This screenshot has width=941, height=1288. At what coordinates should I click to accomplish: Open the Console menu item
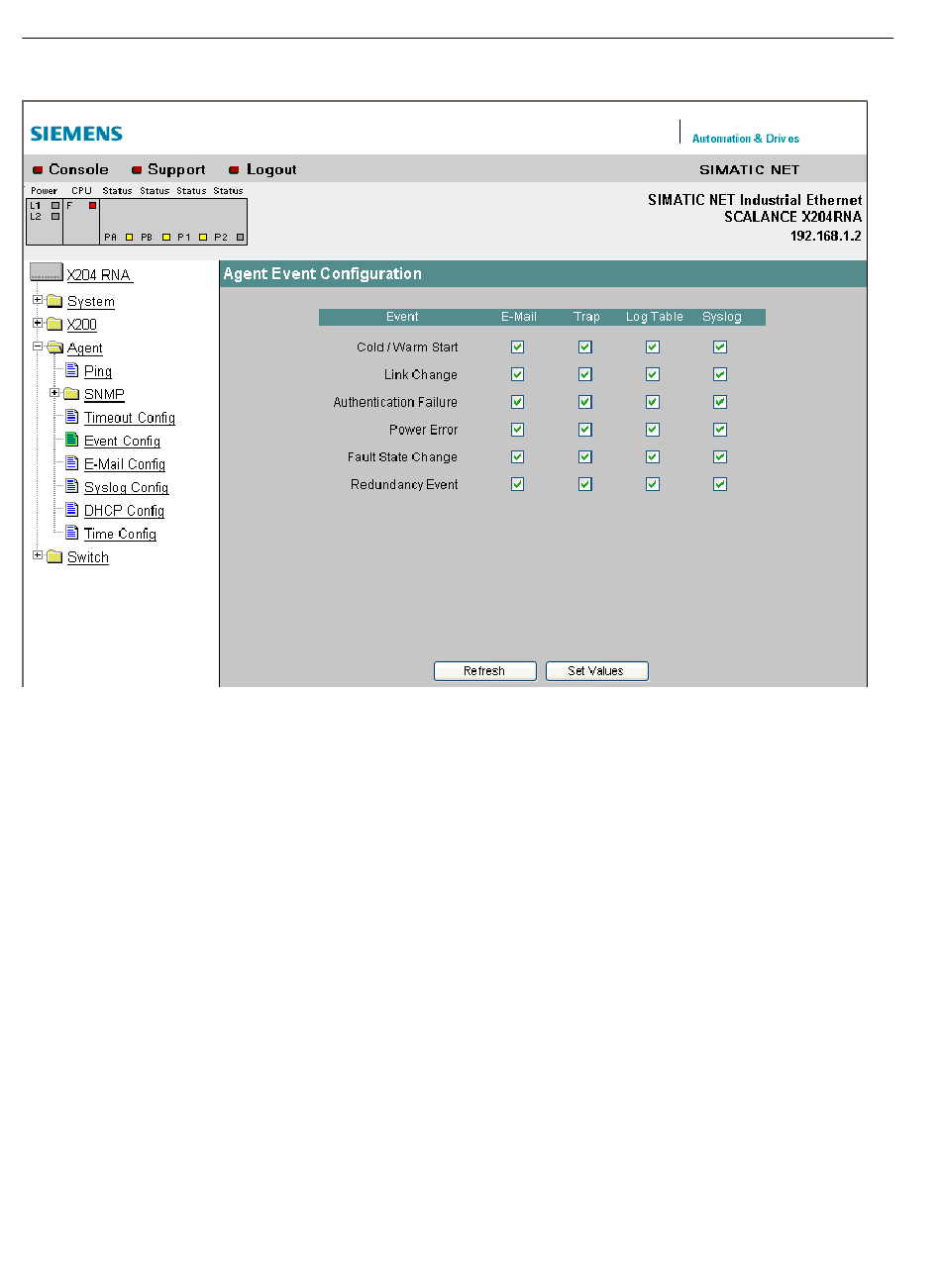(78, 169)
